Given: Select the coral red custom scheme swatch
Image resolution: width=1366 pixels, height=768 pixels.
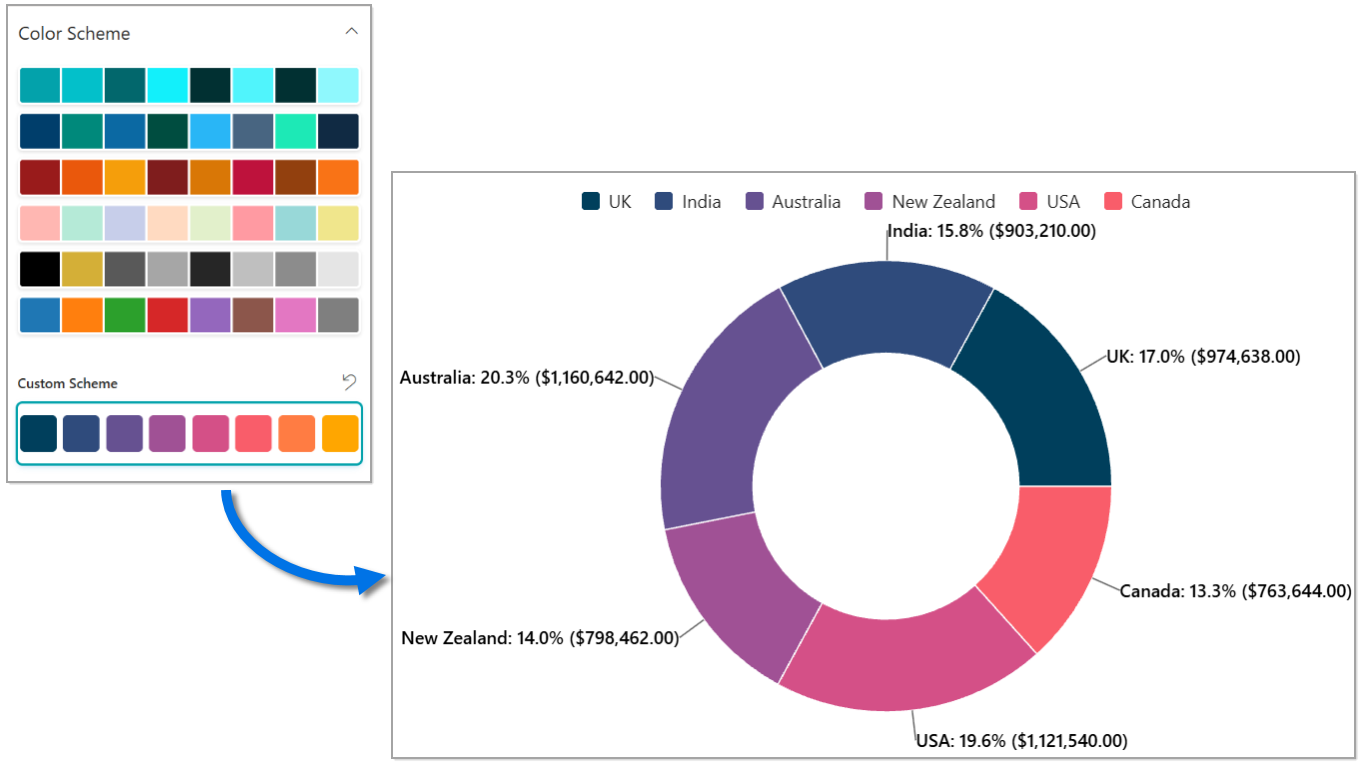Looking at the screenshot, I should tap(254, 434).
